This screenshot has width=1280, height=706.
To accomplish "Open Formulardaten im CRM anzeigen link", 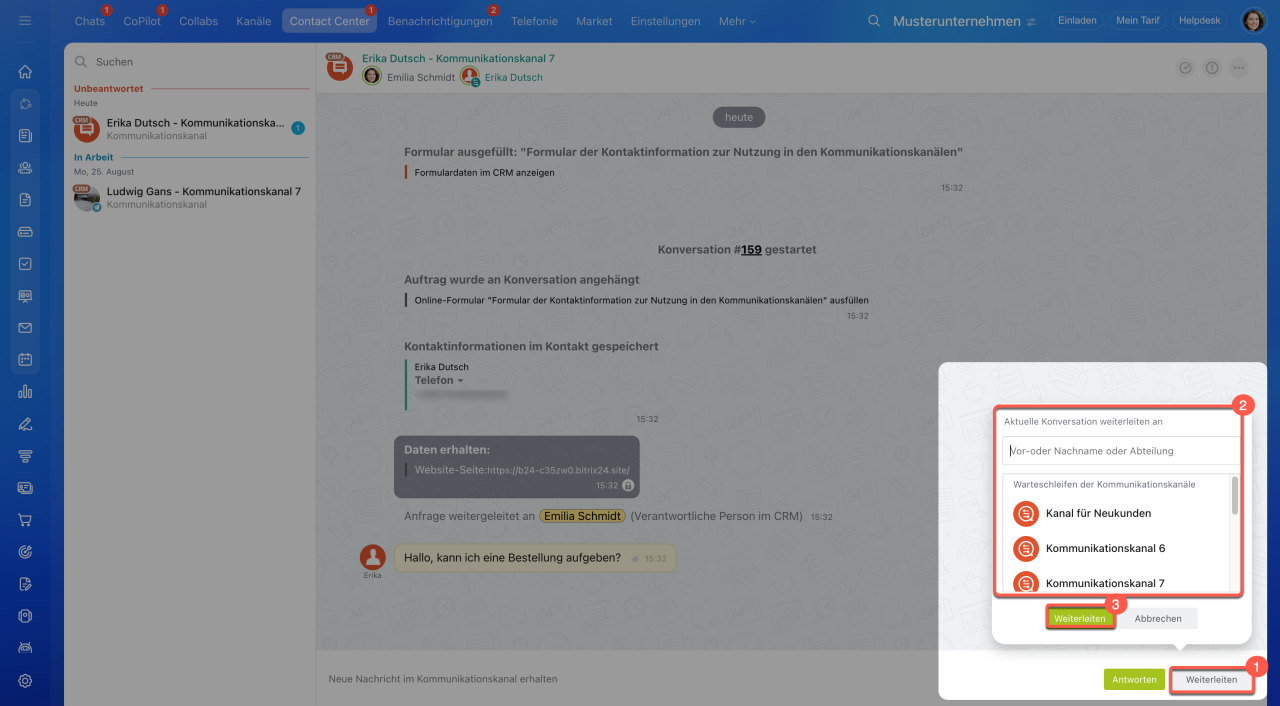I will 484,172.
